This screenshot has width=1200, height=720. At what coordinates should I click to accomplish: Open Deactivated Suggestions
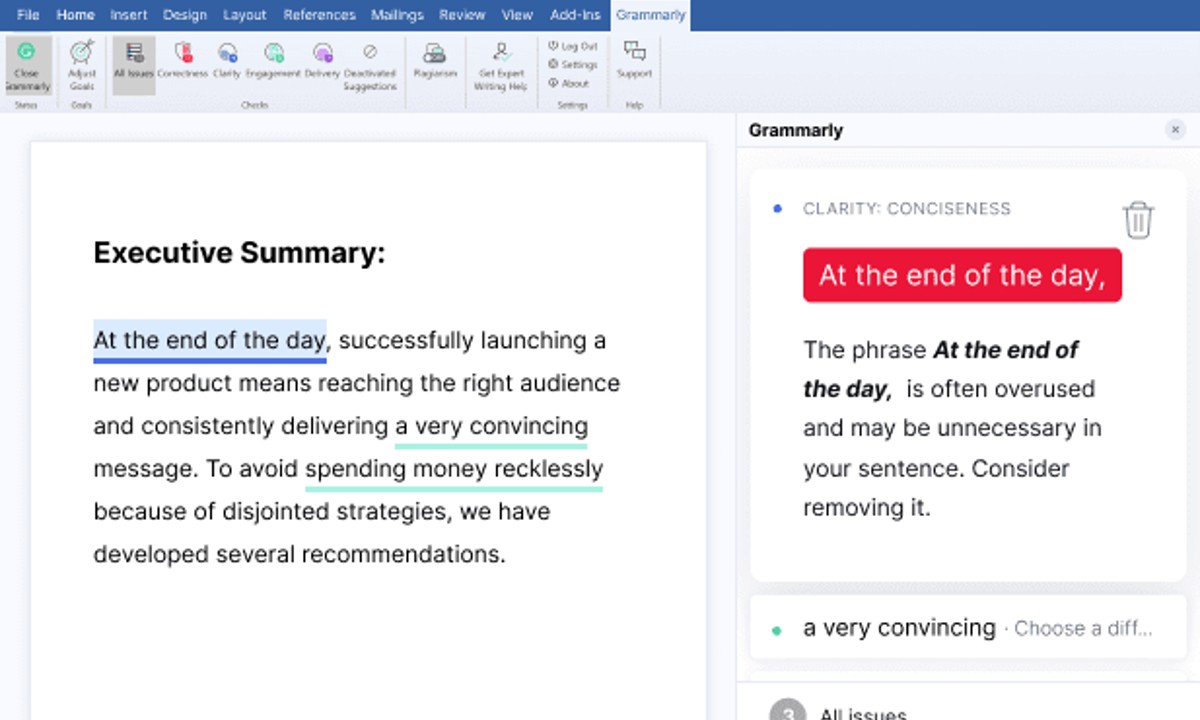pyautogui.click(x=370, y=62)
